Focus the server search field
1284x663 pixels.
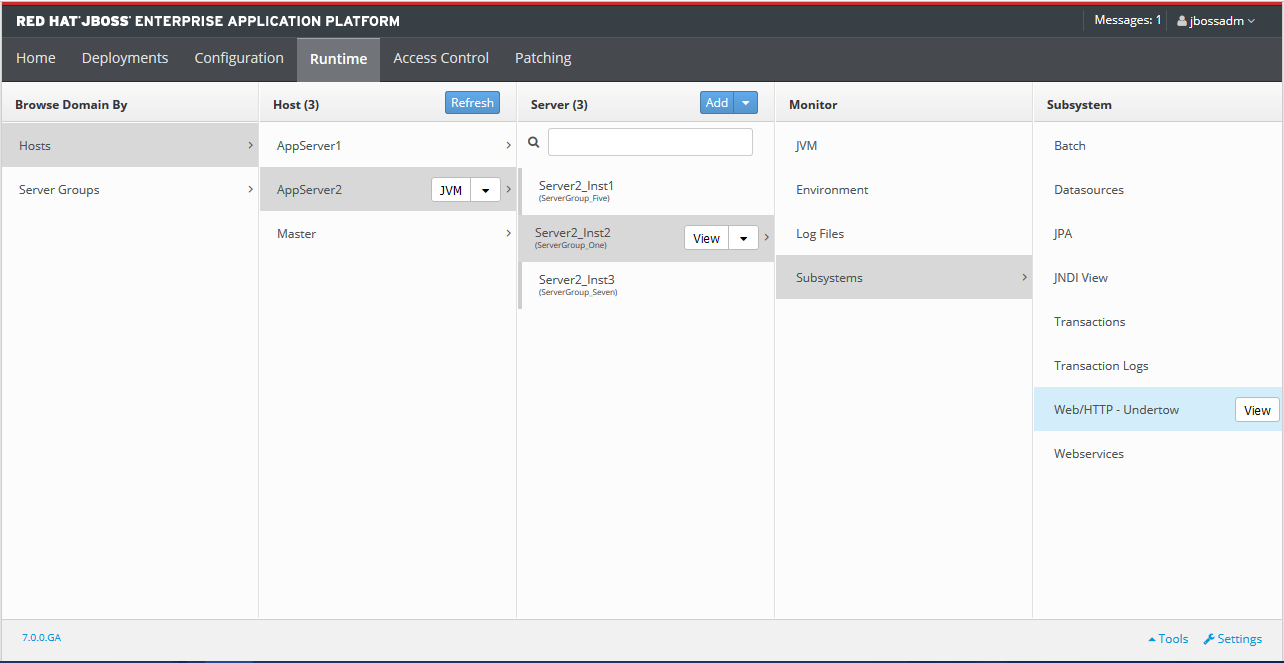[x=650, y=142]
